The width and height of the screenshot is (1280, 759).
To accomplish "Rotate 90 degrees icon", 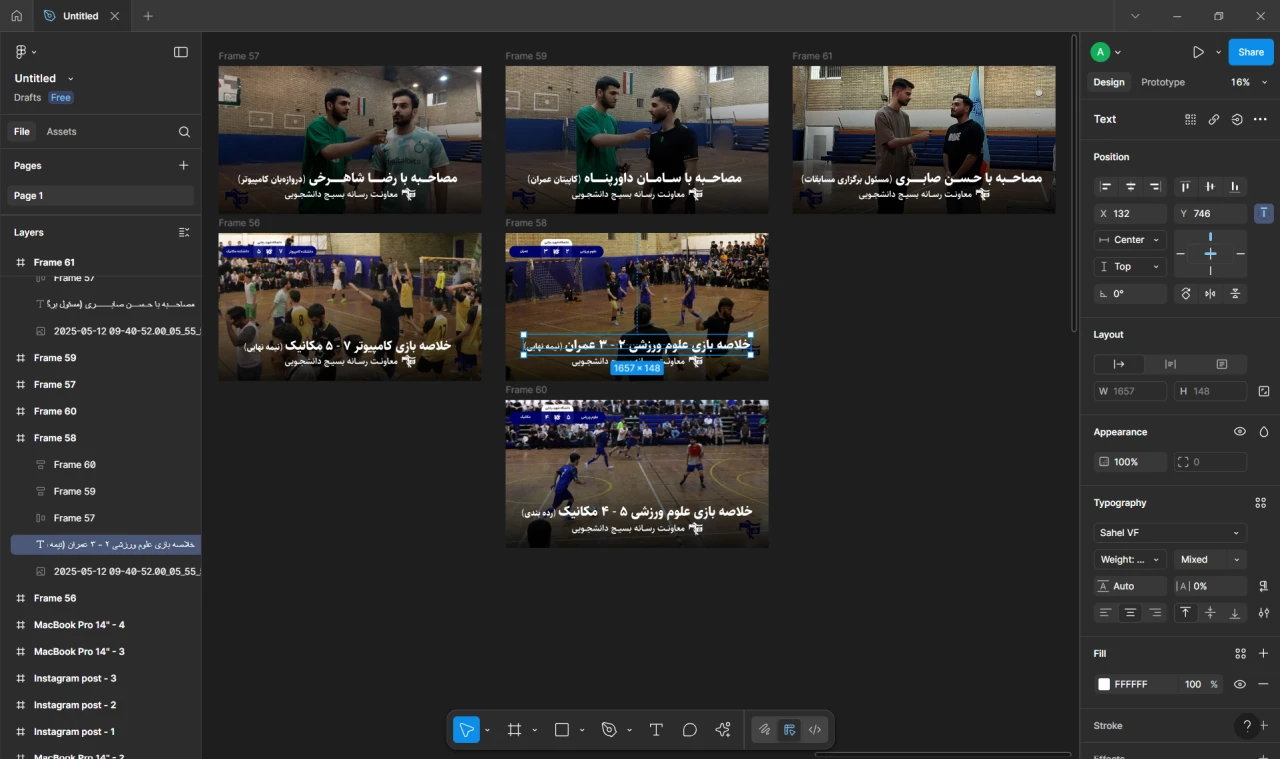I will click(1186, 294).
